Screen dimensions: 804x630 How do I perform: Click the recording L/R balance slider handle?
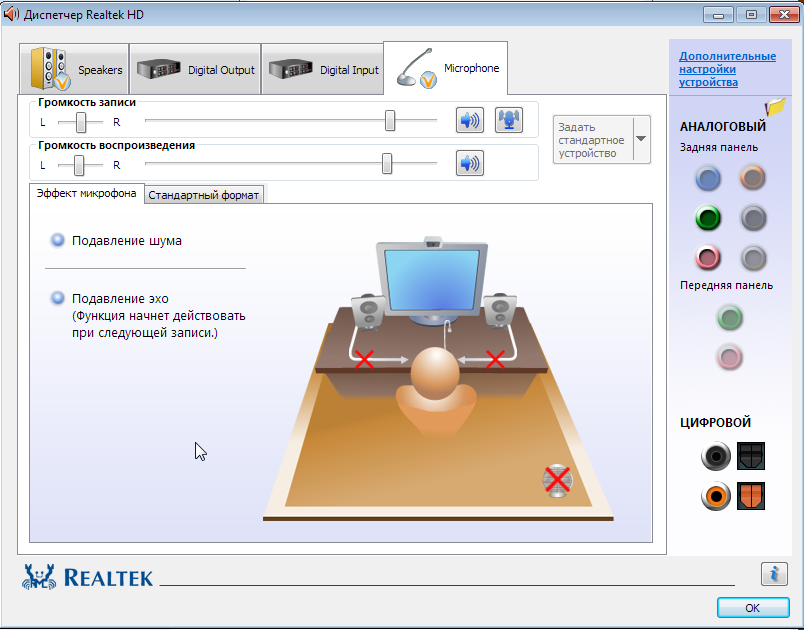click(x=81, y=122)
